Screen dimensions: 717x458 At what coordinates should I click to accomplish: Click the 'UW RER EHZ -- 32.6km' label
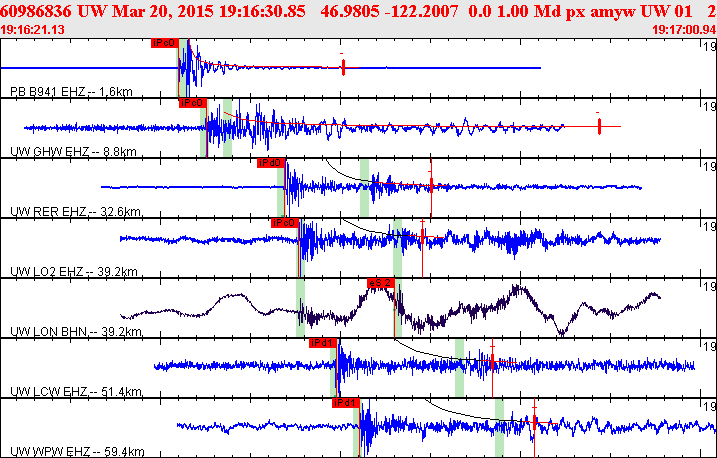75,212
